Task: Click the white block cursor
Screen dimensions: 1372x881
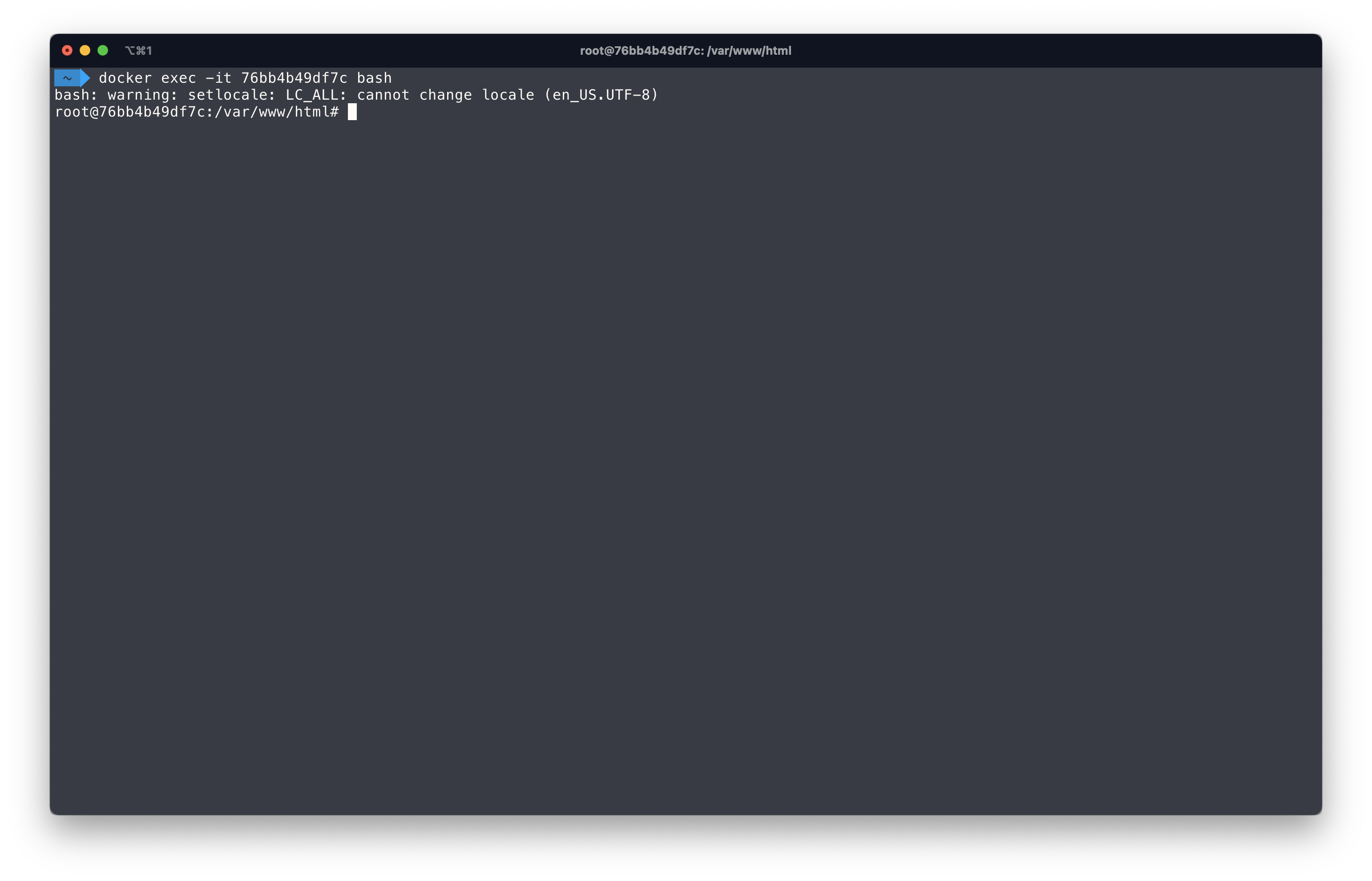Action: [352, 112]
